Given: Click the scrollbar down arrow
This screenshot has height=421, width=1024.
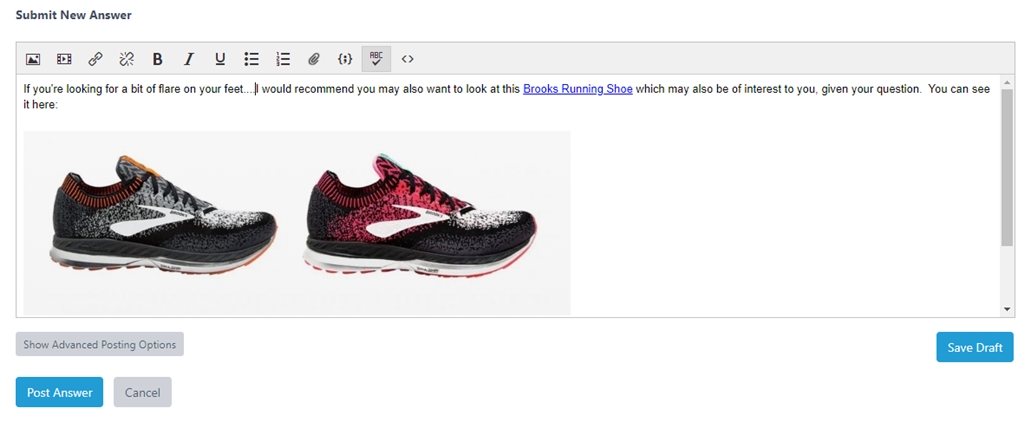Looking at the screenshot, I should click(1006, 309).
